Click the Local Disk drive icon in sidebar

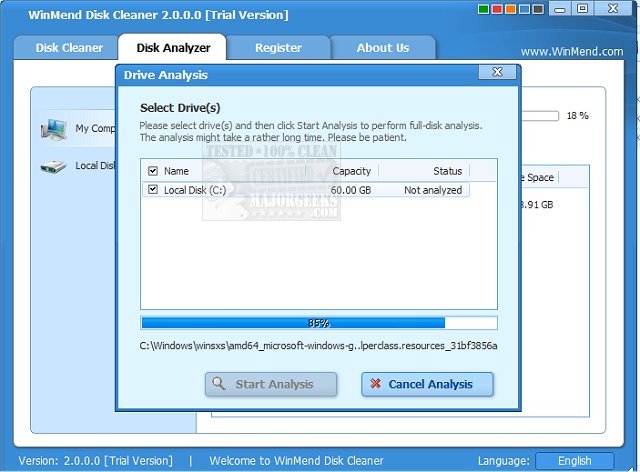tap(53, 167)
